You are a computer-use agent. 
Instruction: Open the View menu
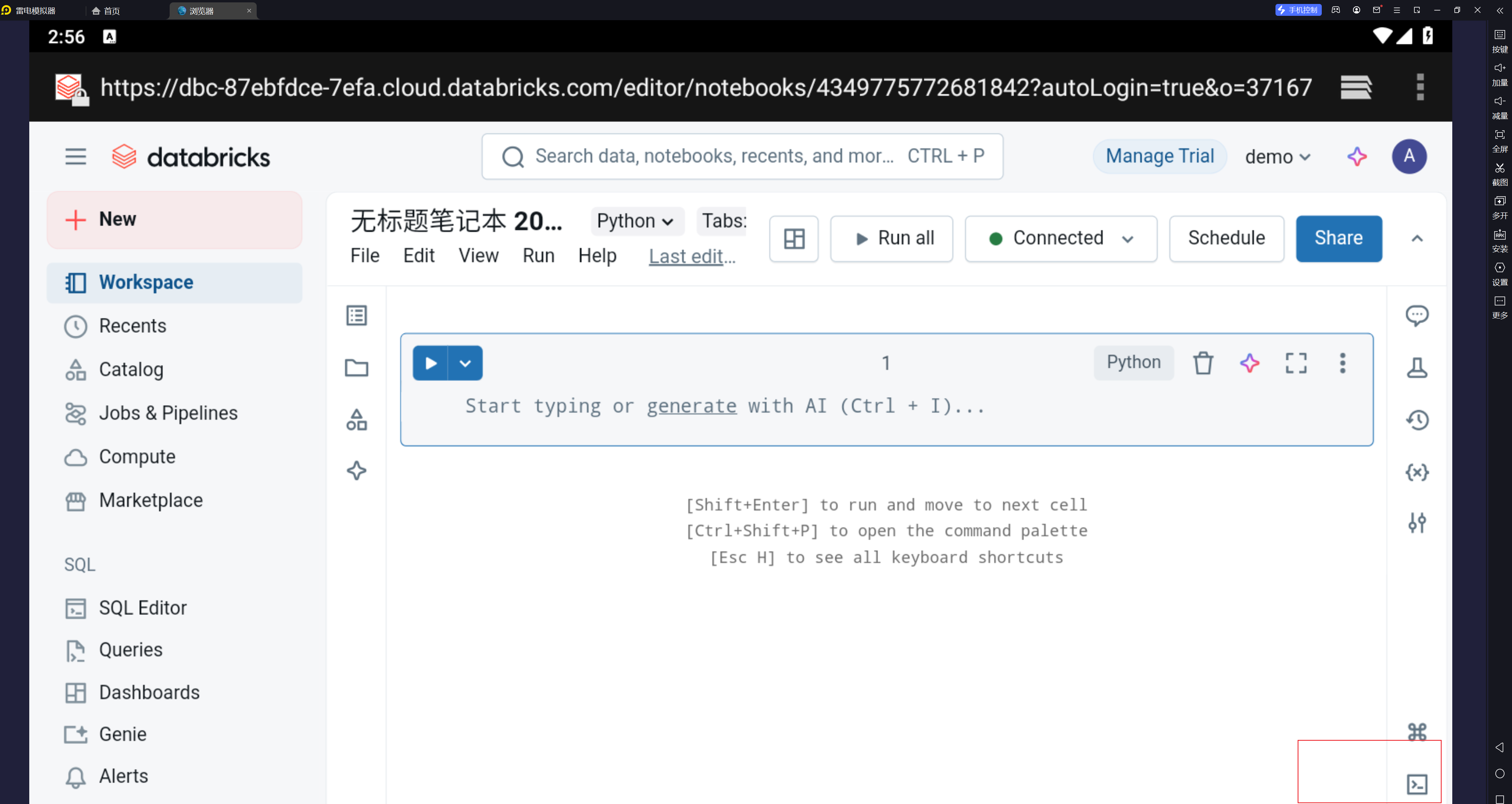click(x=479, y=256)
